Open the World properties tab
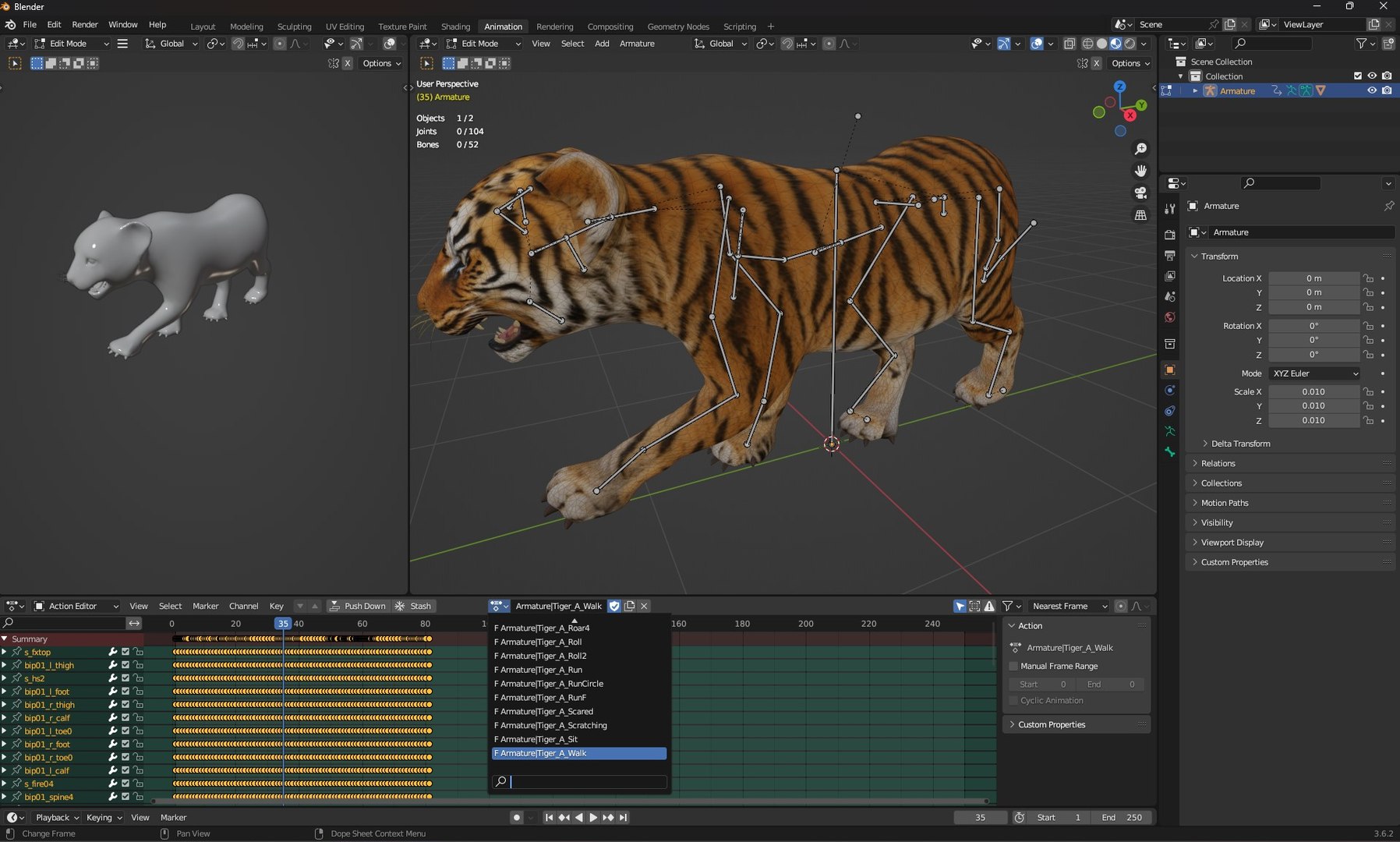 (1169, 317)
